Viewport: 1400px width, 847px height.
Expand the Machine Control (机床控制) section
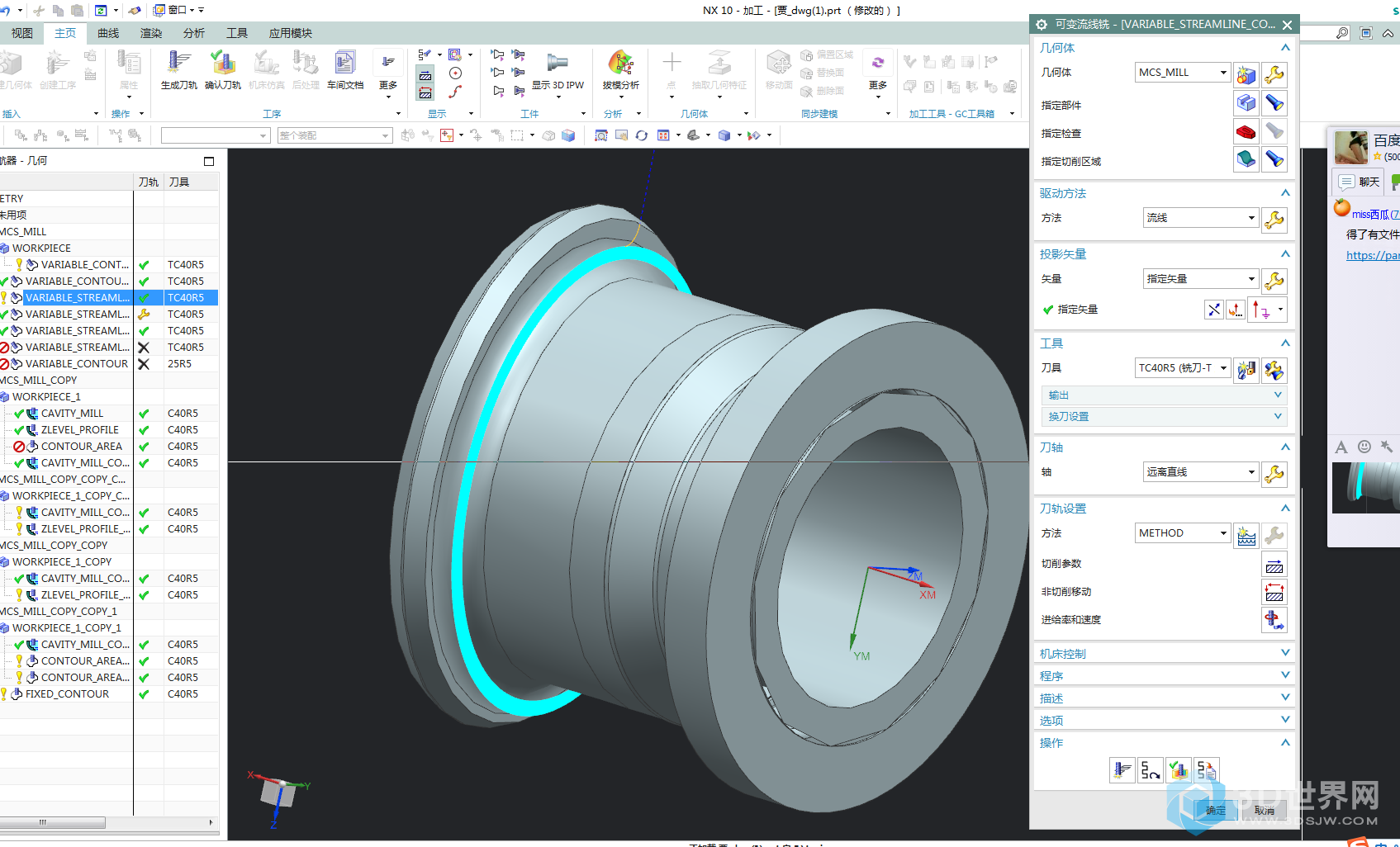click(x=1163, y=654)
